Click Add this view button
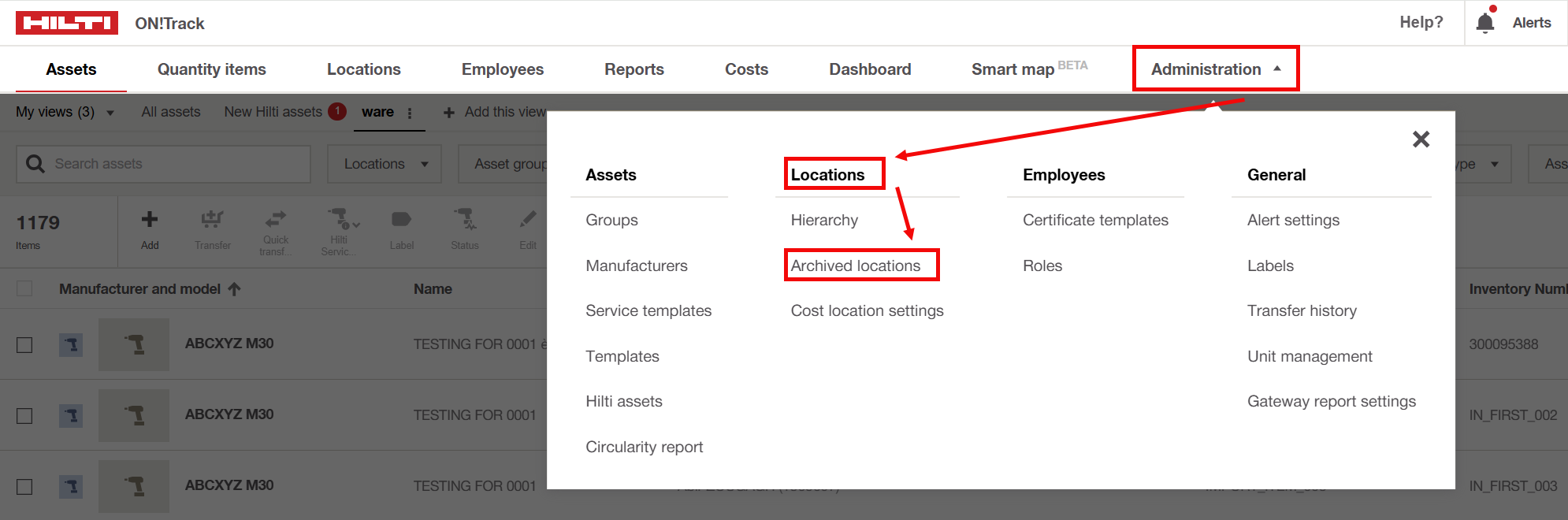This screenshot has height=520, width=1568. pos(495,112)
